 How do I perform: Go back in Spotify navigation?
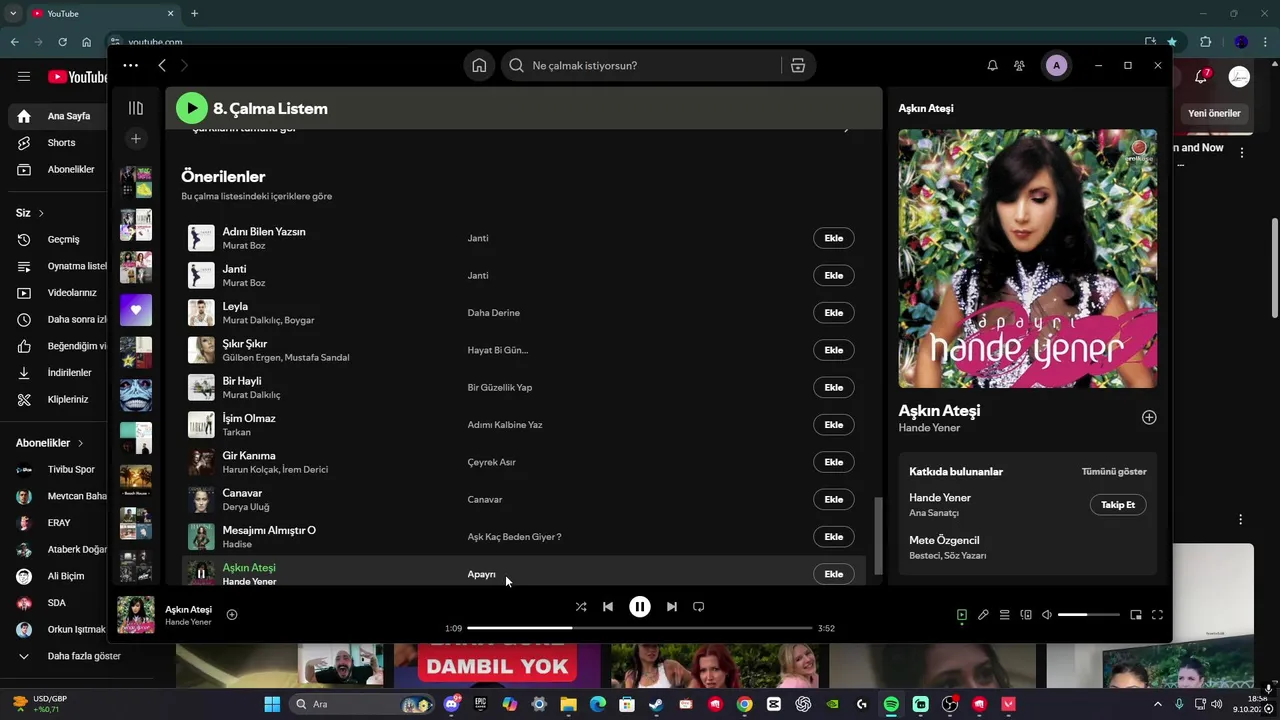(x=162, y=65)
